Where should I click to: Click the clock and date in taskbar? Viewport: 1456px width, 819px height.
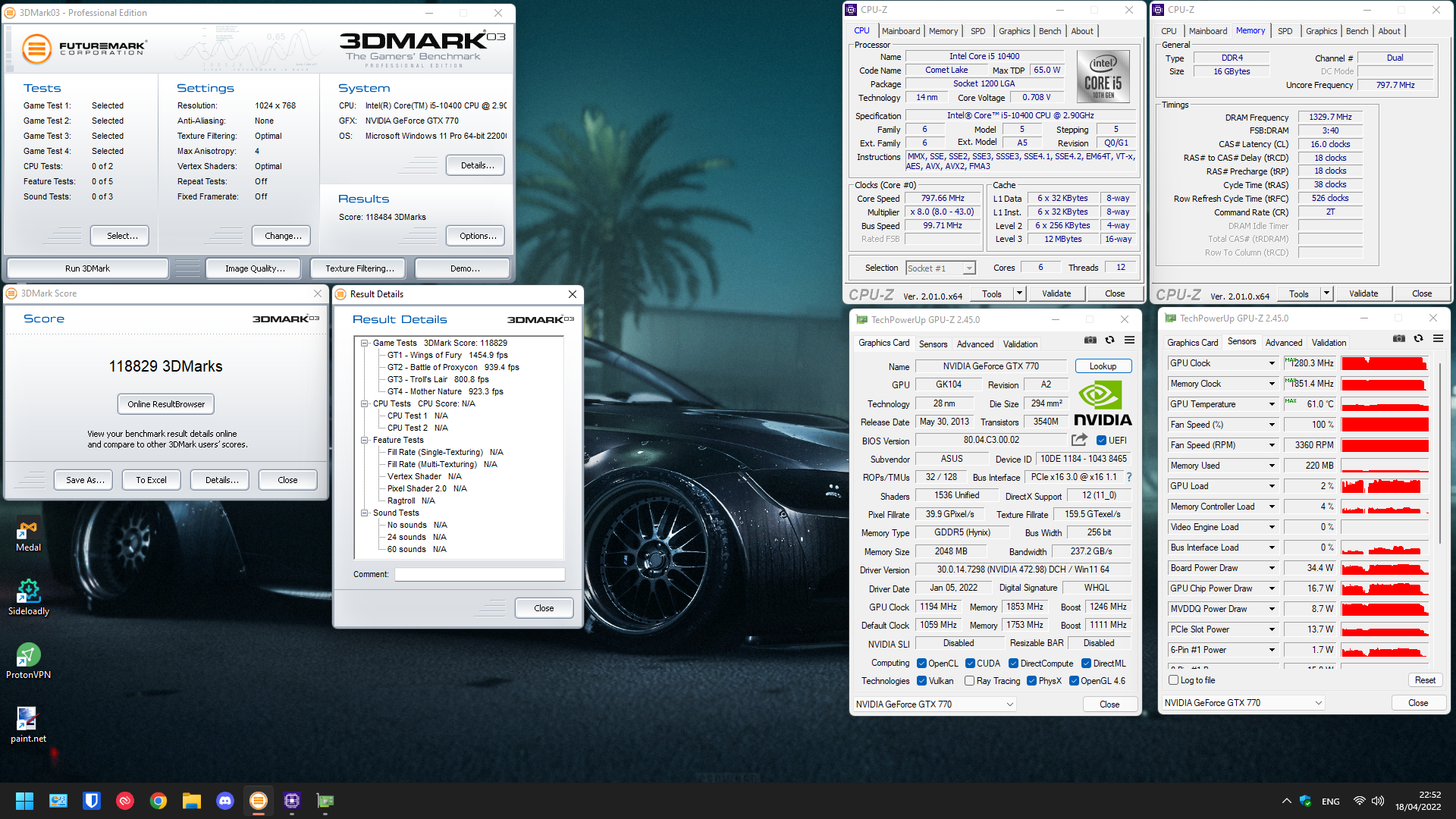pos(1418,801)
